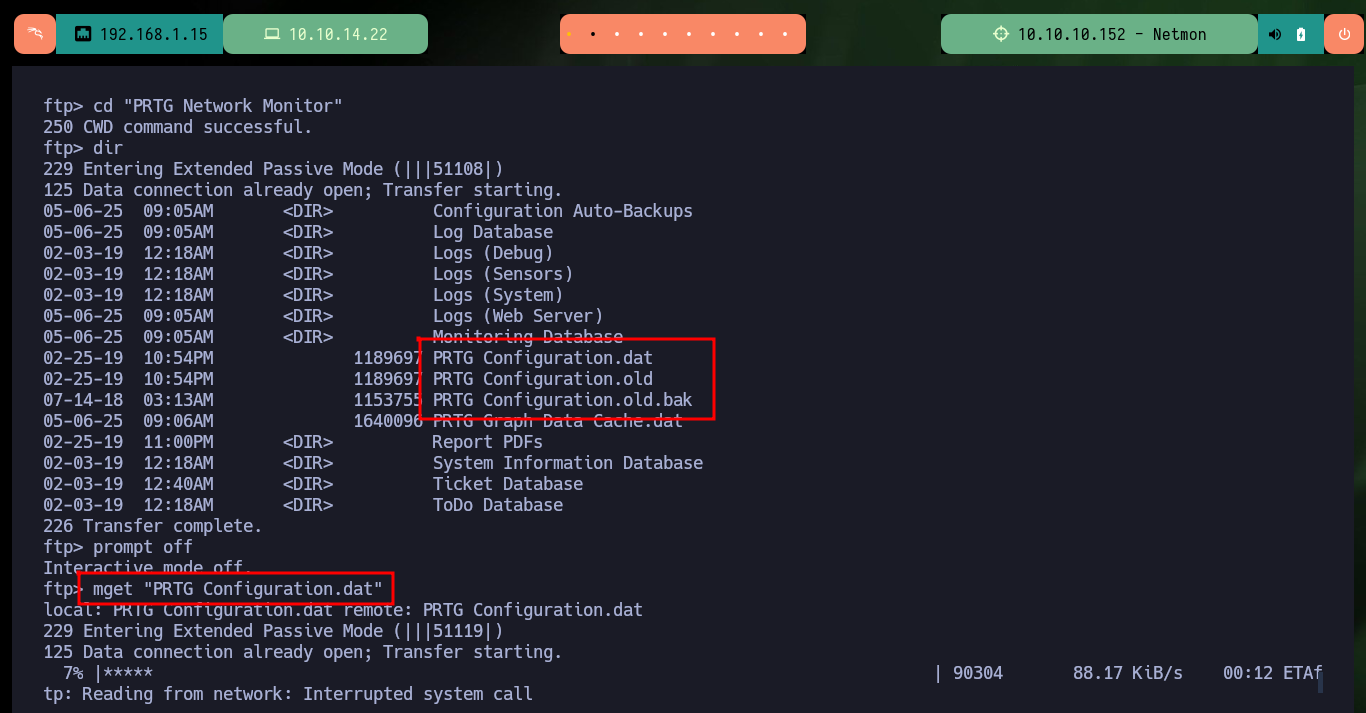Click the '90304' bytes transferred value
This screenshot has width=1366, height=713.
[x=978, y=673]
